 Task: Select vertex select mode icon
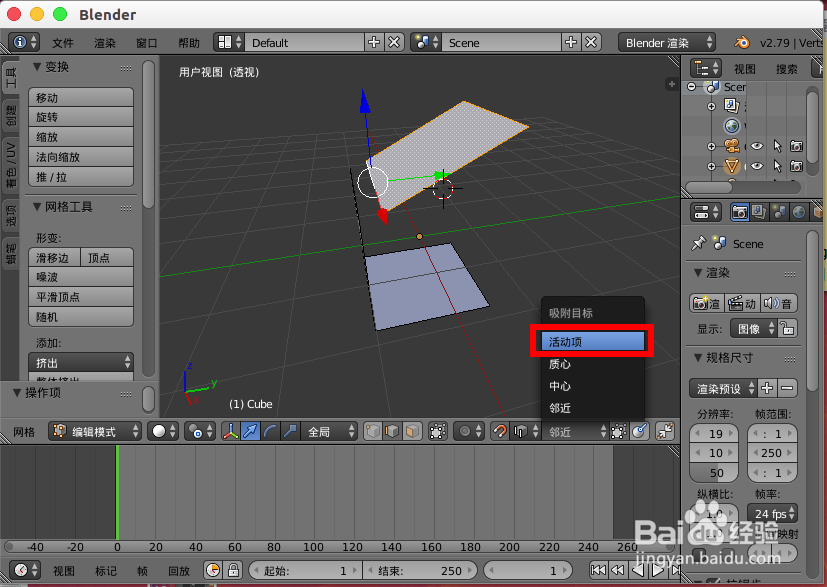(372, 431)
